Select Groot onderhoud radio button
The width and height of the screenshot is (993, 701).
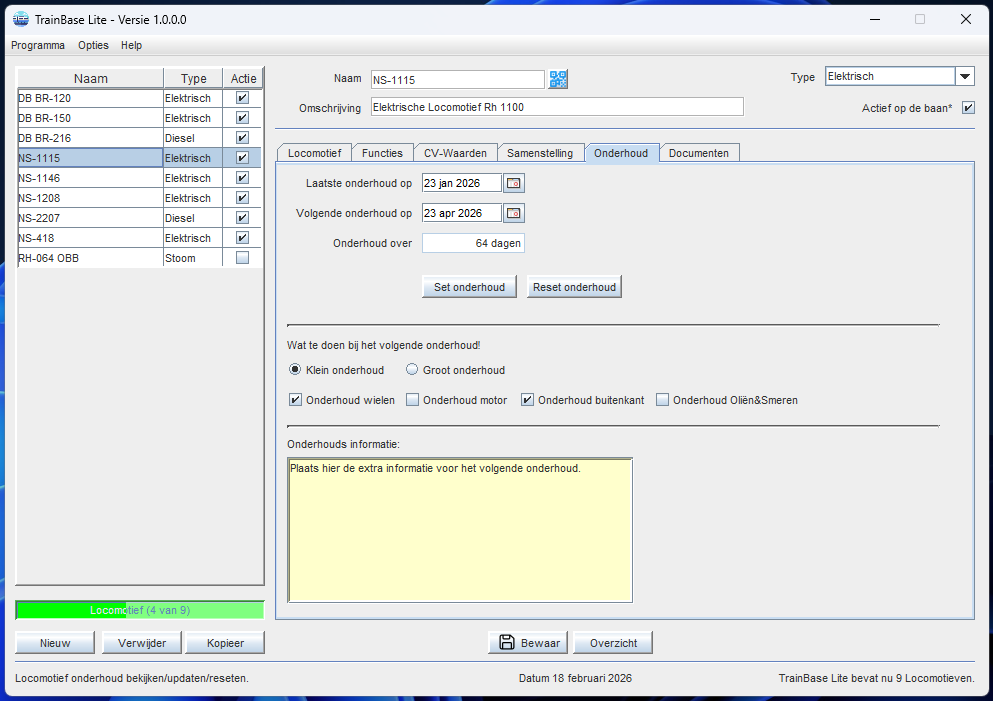tap(412, 370)
